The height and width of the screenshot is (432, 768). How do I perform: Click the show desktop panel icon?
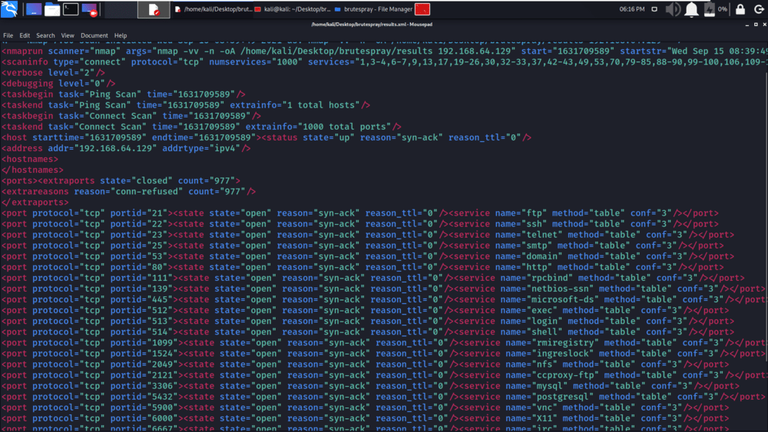tap(33, 9)
